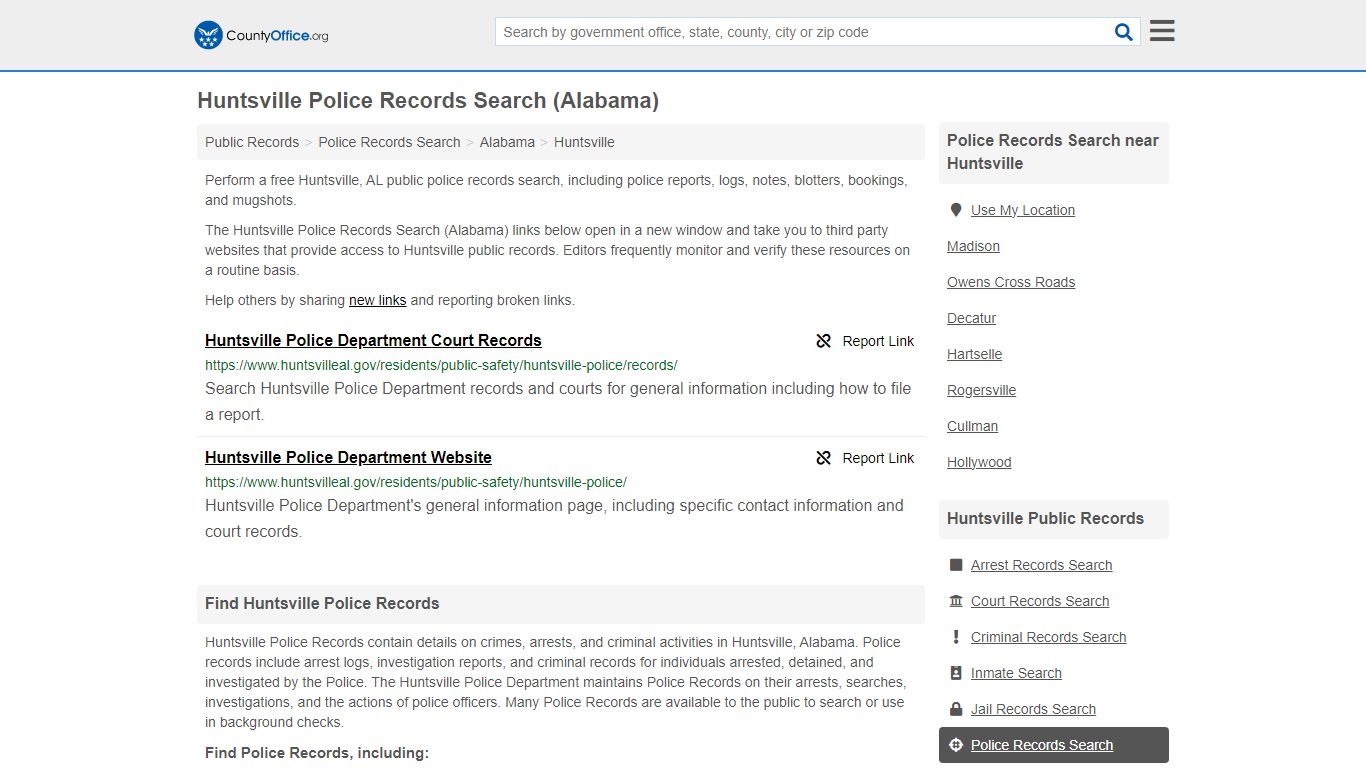Report Link for Police Department Court Records
Image resolution: width=1366 pixels, height=768 pixels.
(865, 341)
